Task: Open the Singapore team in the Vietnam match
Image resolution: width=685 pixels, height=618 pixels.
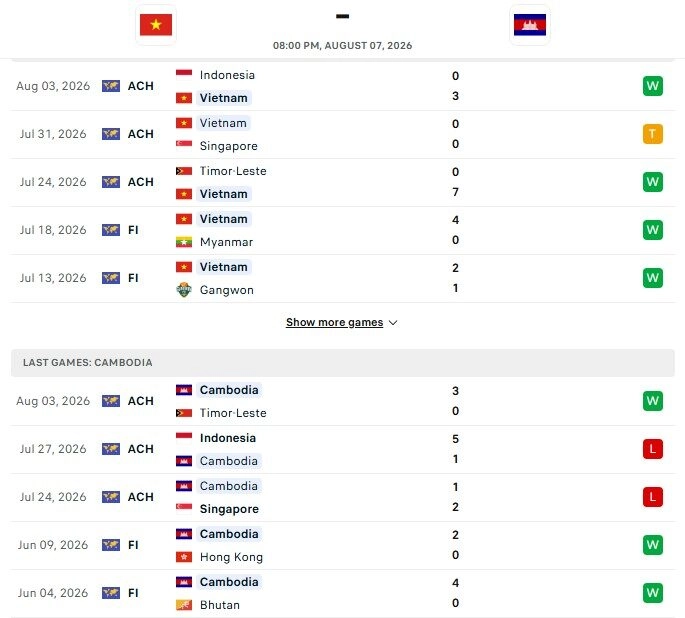Action: [x=228, y=146]
